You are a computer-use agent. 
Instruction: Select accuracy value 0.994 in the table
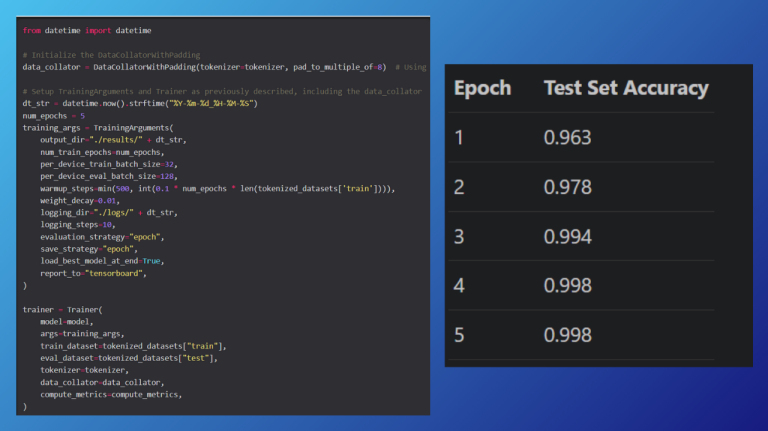[567, 237]
